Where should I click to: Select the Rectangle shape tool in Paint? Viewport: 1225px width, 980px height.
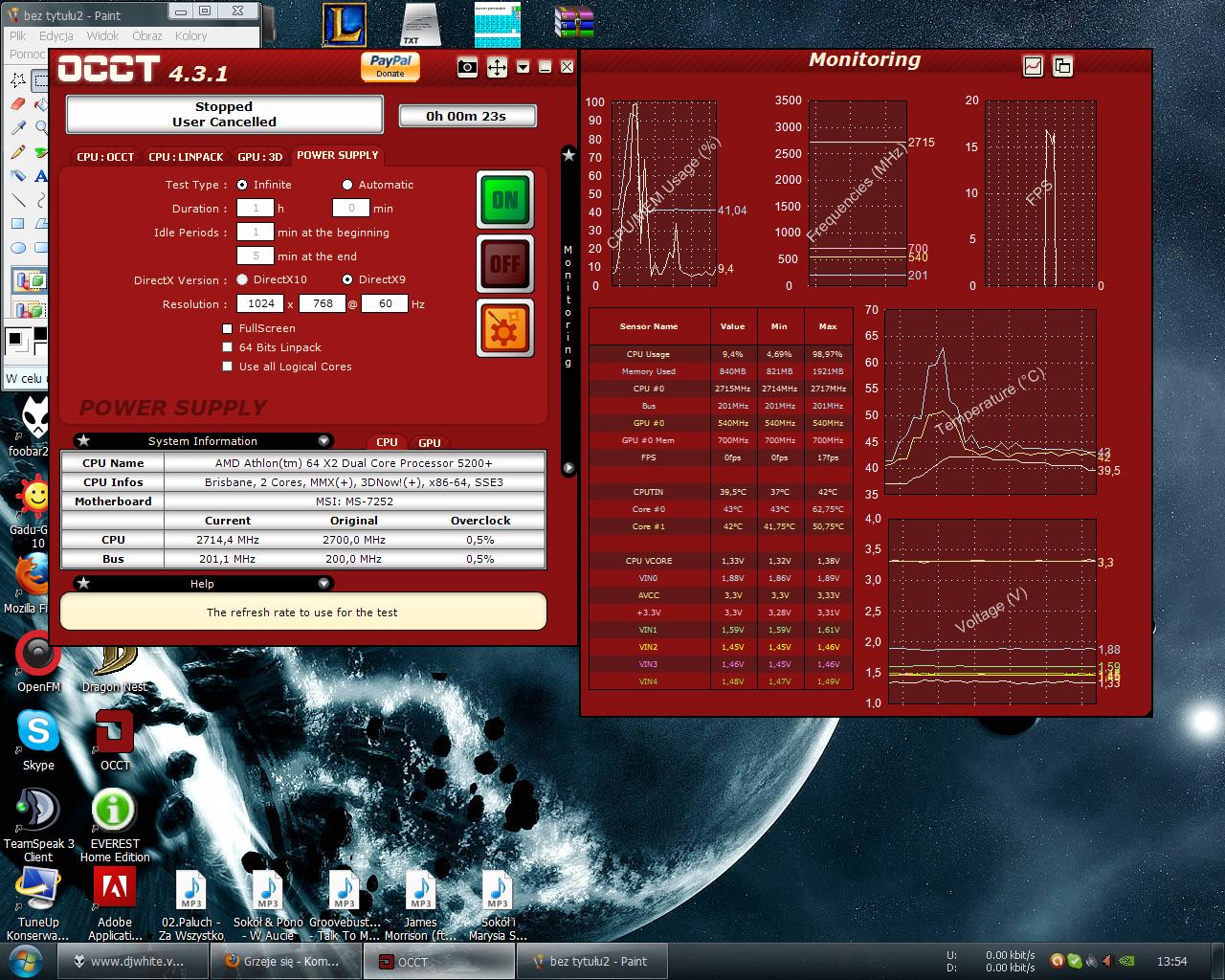tap(17, 224)
